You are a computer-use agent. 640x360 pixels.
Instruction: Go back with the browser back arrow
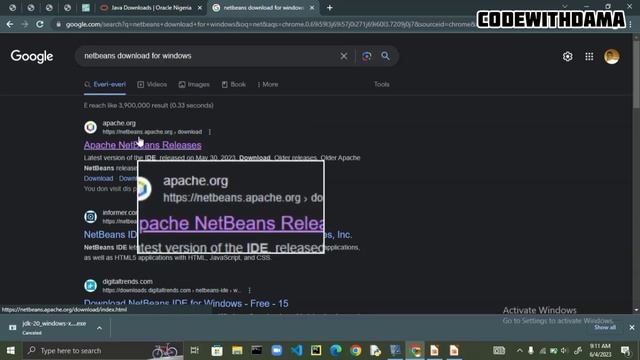point(10,24)
